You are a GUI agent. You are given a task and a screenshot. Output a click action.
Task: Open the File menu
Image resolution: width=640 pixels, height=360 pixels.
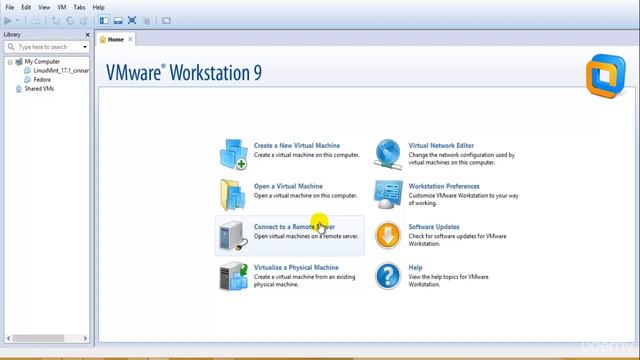pos(9,7)
